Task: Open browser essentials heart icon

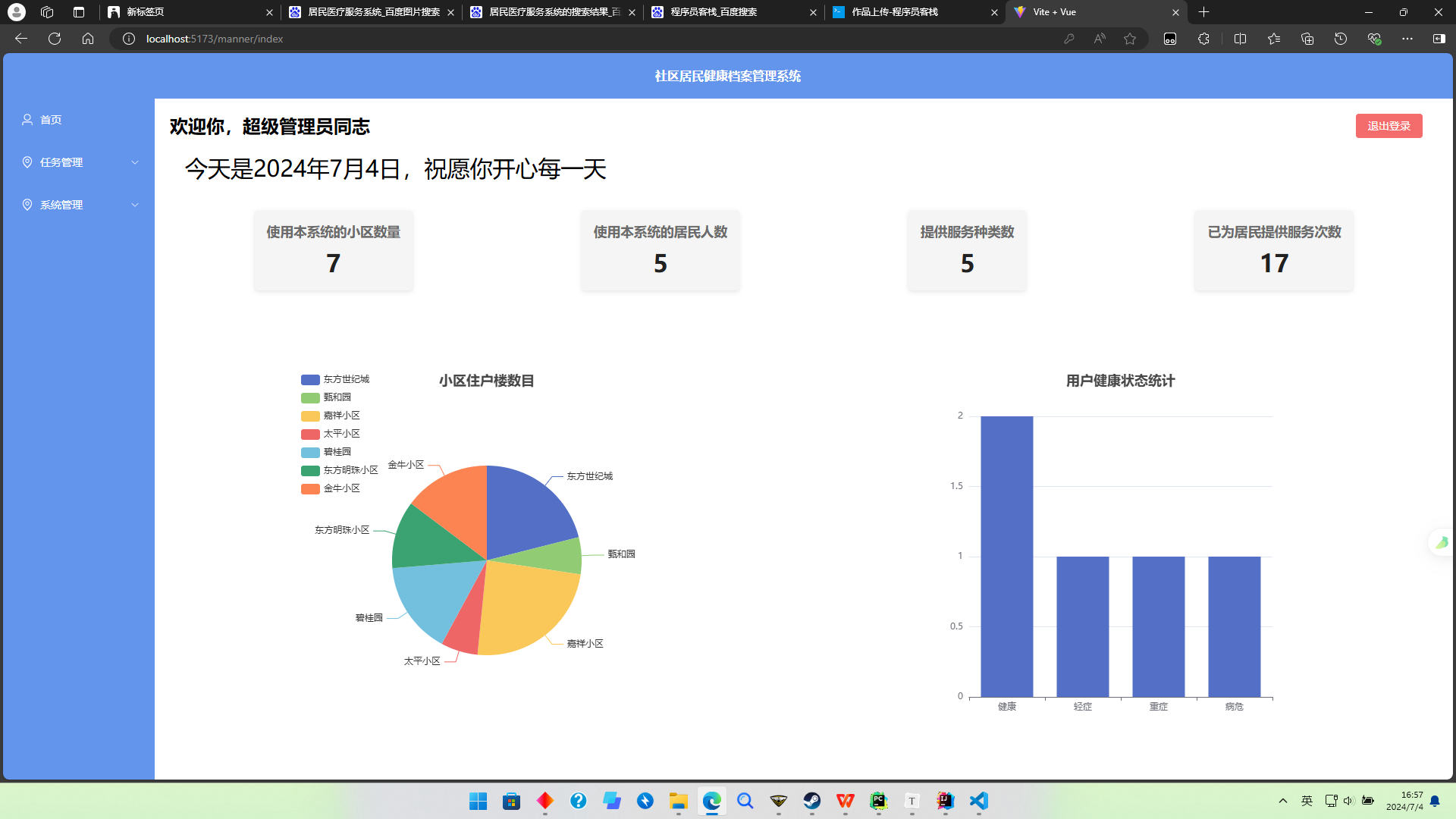Action: tap(1374, 39)
